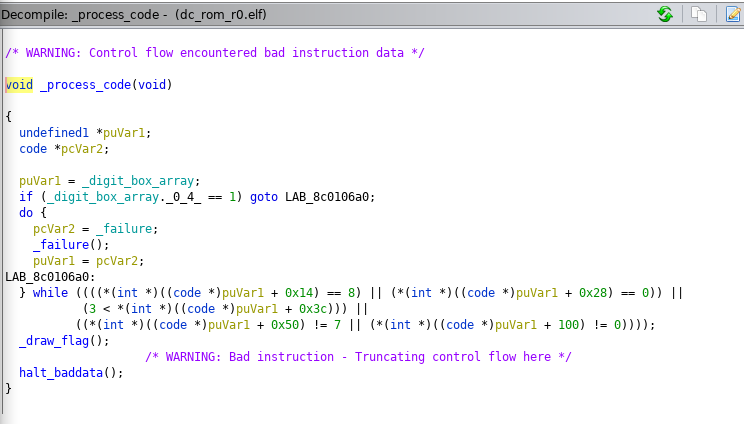The image size is (744, 424).
Task: Click the 'while' keyword
Action: coord(50,293)
